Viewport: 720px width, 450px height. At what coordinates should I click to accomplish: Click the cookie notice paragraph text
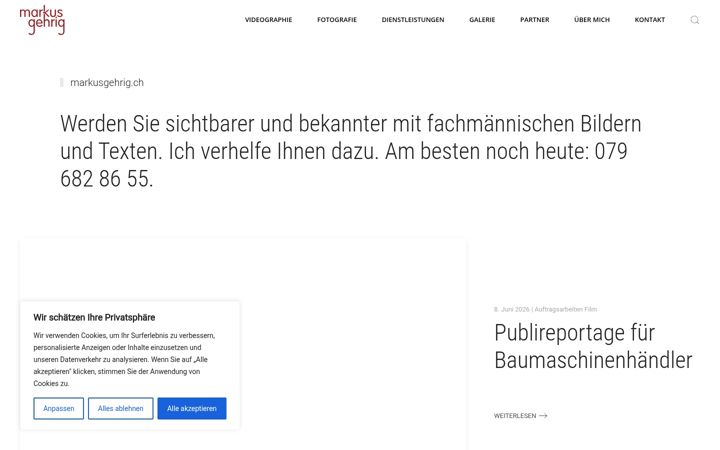[x=124, y=360]
